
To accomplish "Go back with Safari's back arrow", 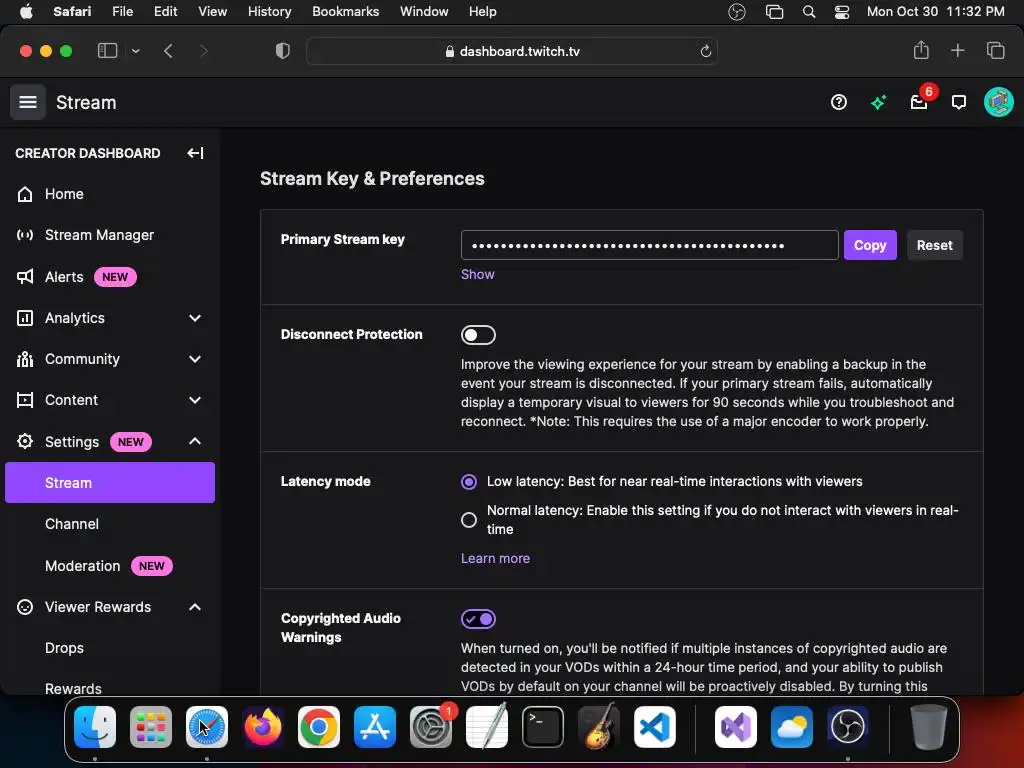I will (168, 51).
